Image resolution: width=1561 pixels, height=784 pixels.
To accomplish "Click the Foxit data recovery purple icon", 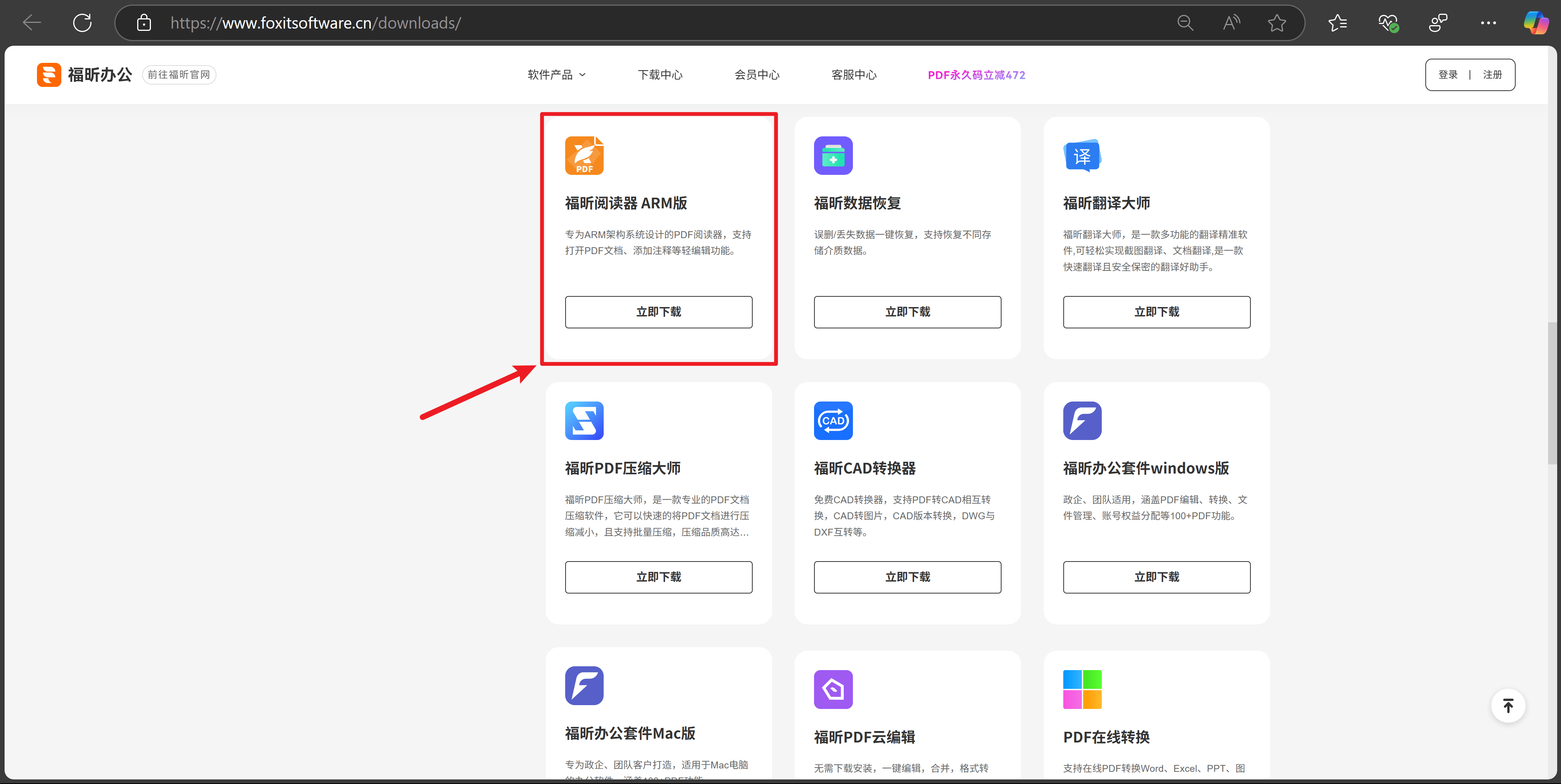I will click(x=833, y=156).
